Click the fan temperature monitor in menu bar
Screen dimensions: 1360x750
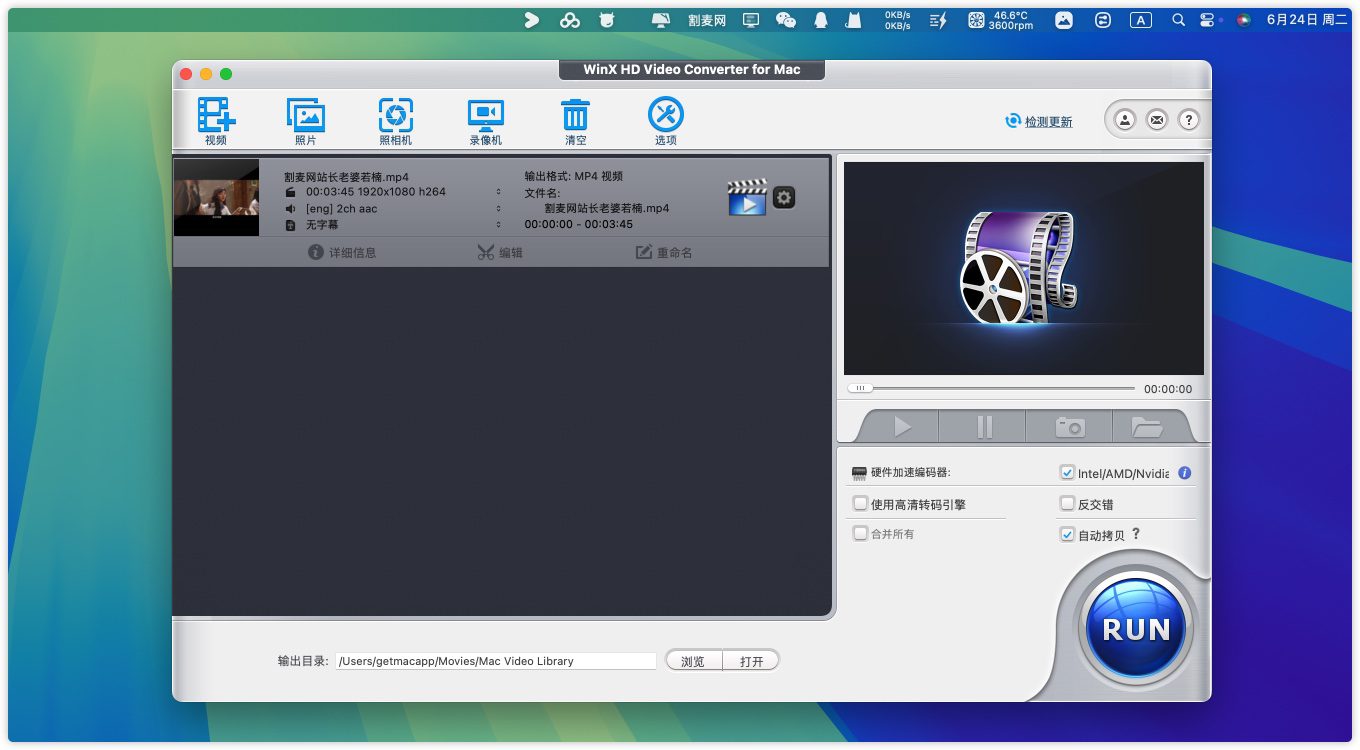(x=1000, y=20)
